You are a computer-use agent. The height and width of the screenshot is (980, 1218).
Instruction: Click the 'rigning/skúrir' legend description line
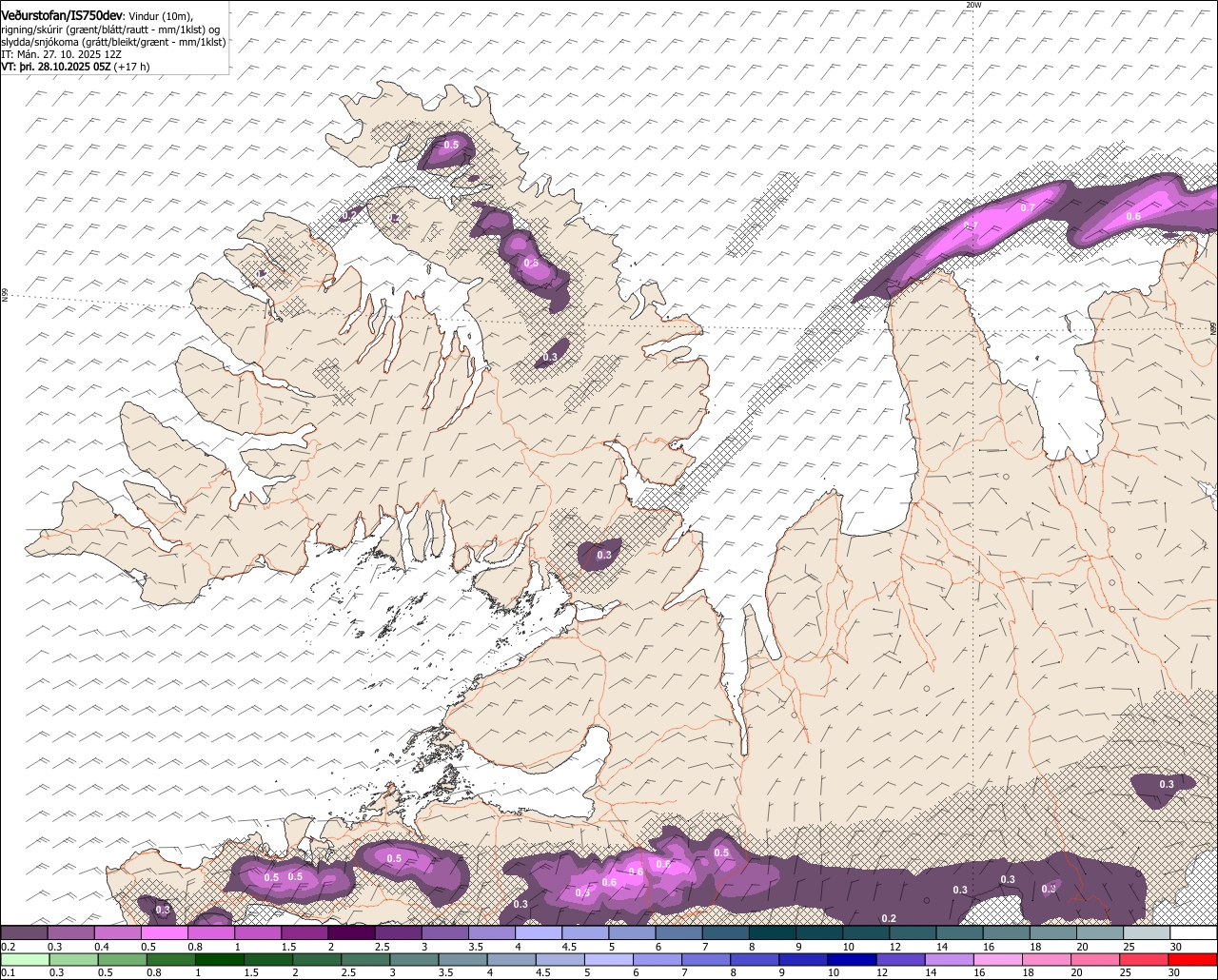[110, 29]
